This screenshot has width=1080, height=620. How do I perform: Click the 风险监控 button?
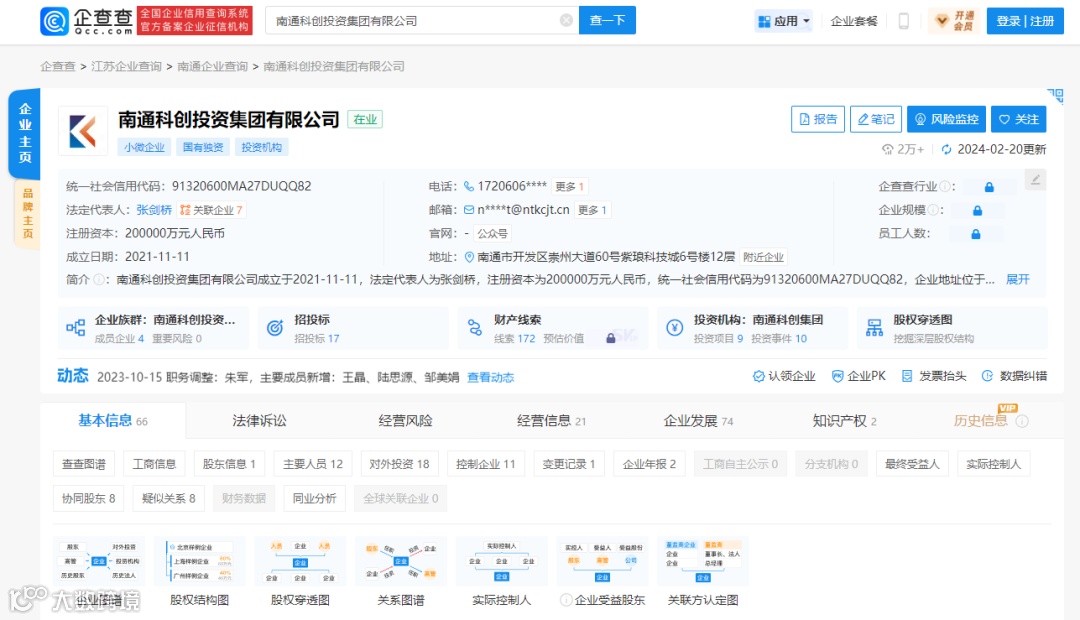[x=946, y=119]
